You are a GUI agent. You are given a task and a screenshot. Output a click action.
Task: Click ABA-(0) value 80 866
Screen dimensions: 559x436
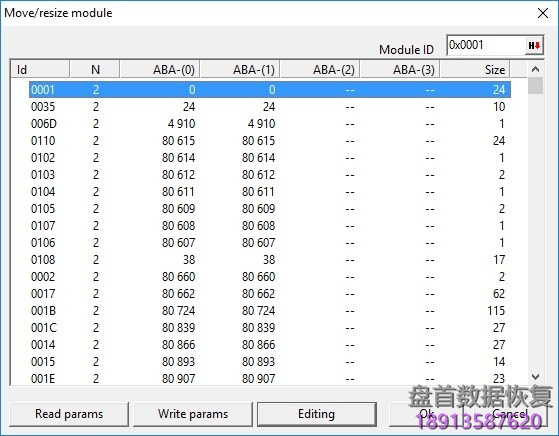tap(179, 345)
